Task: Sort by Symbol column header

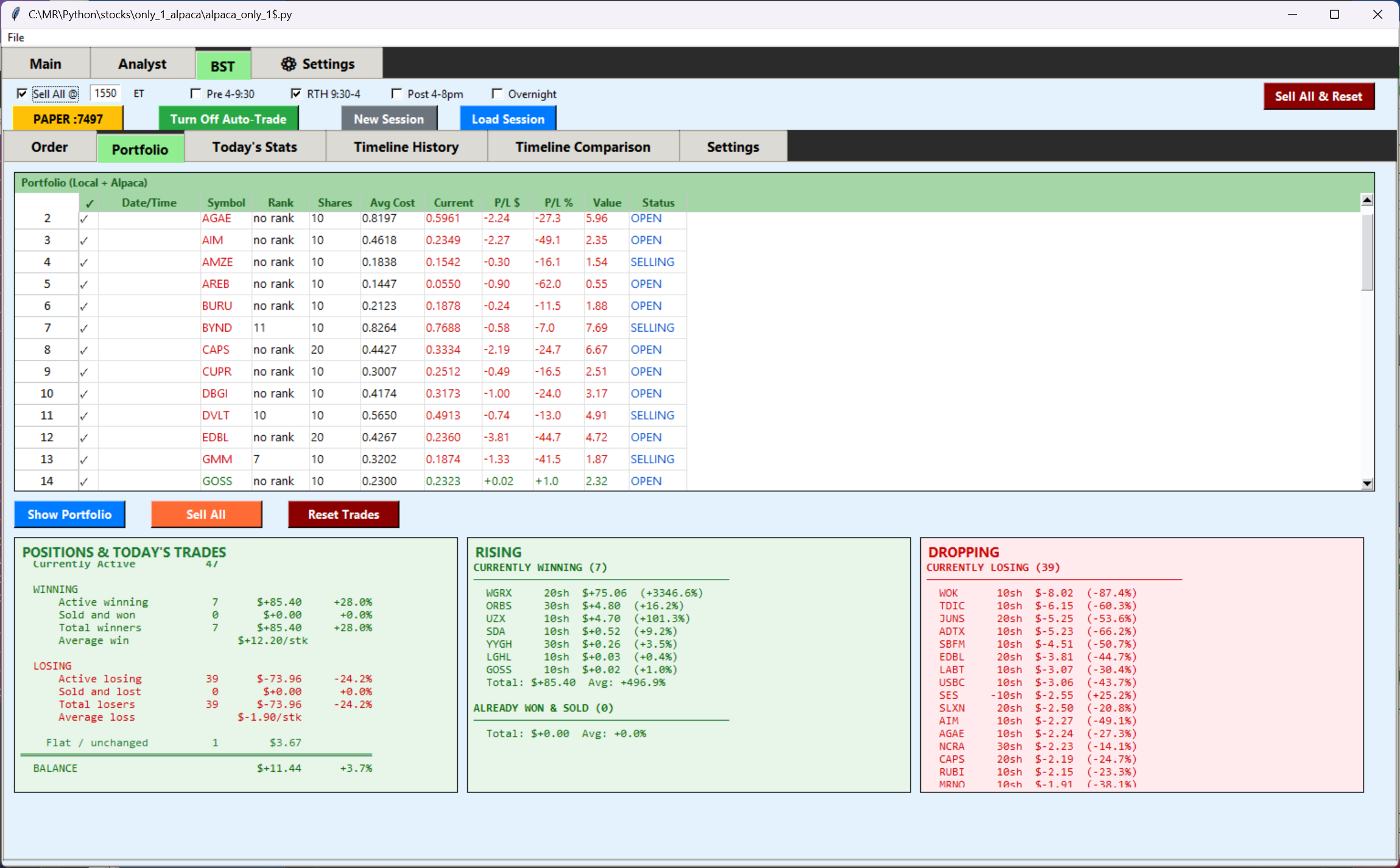Action: pyautogui.click(x=226, y=203)
